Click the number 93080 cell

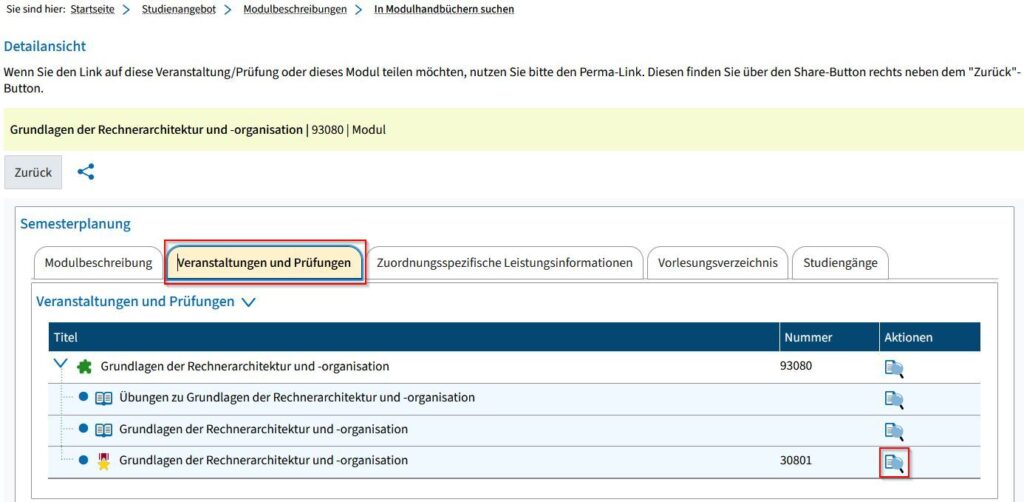pyautogui.click(x=796, y=366)
